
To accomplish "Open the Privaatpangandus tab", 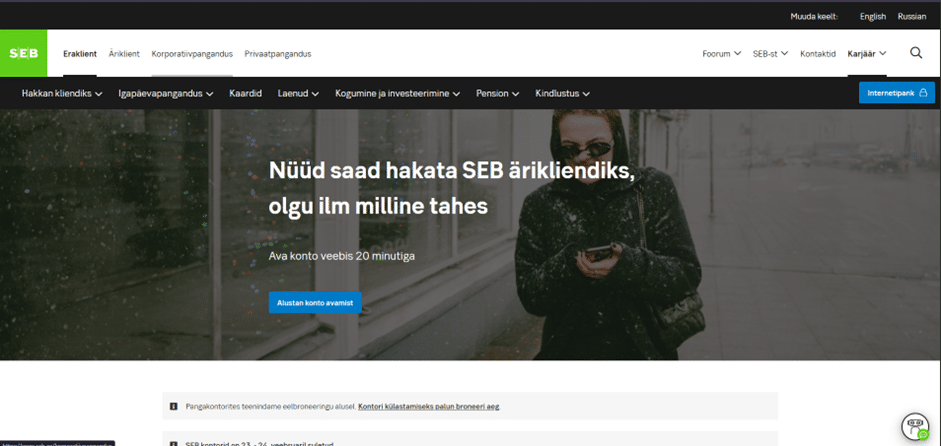I will coord(278,53).
